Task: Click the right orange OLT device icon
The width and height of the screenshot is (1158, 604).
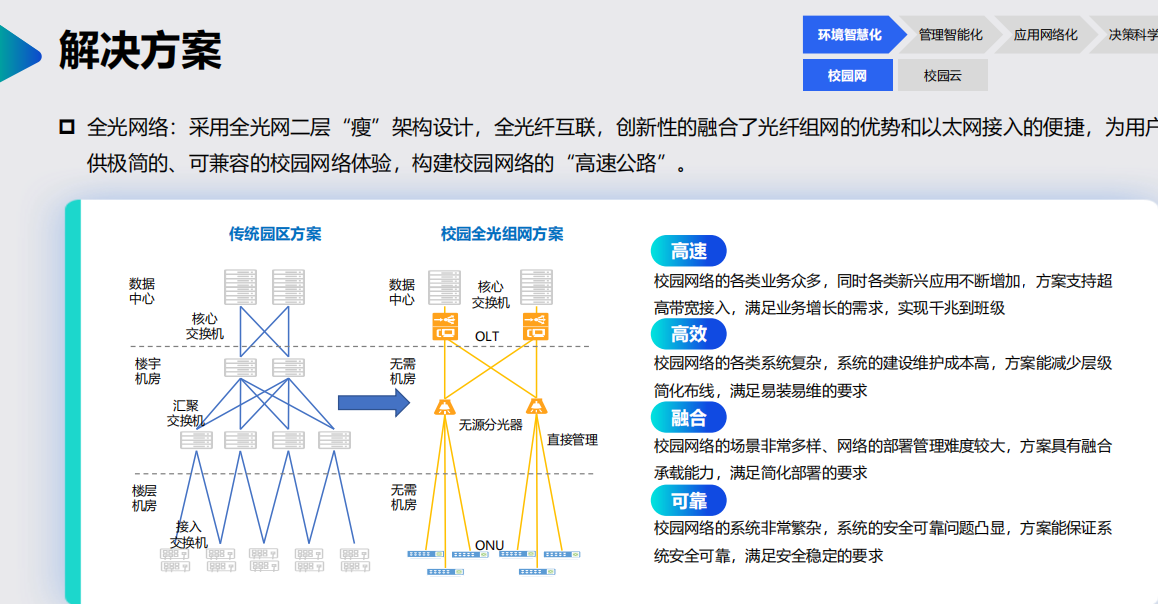Action: click(x=536, y=326)
